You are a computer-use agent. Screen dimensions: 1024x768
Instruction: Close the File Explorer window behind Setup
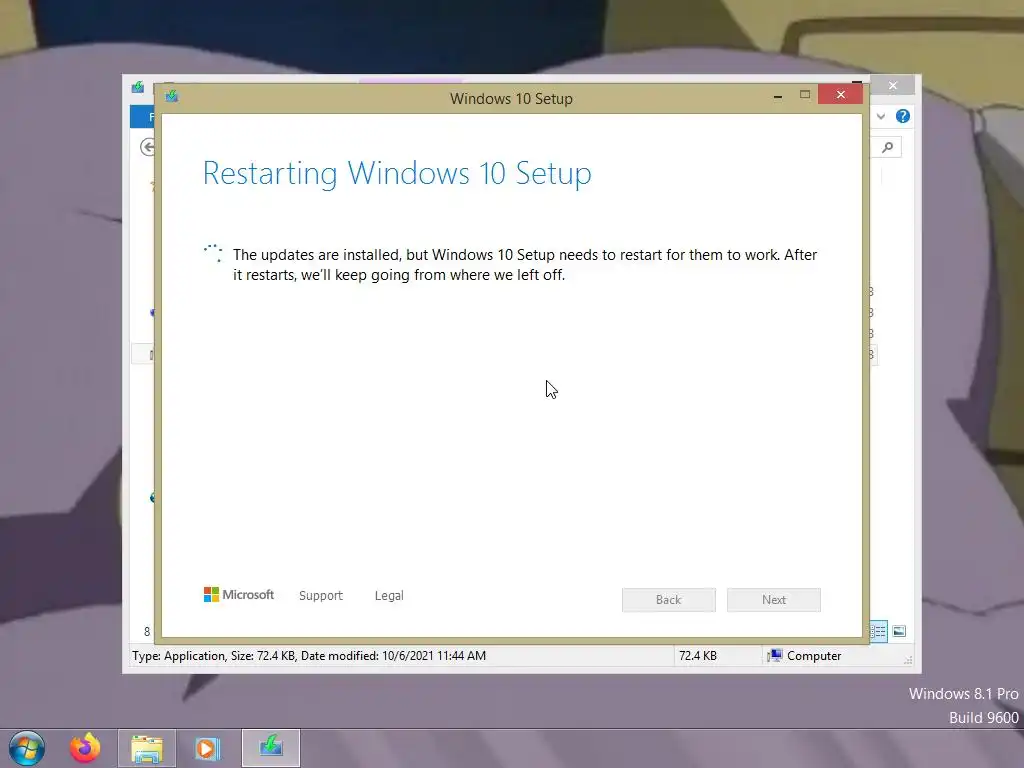893,86
